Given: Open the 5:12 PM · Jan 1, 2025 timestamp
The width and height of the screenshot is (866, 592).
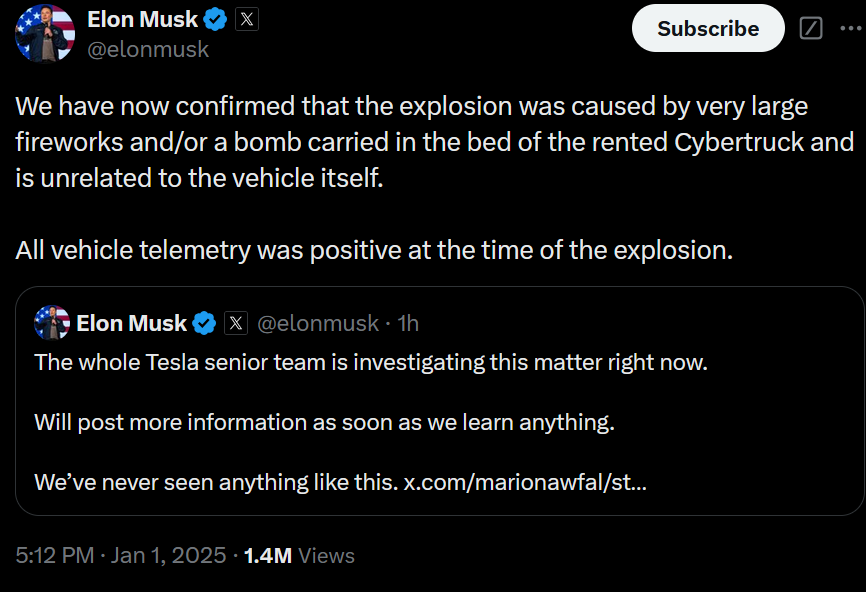Looking at the screenshot, I should (121, 555).
